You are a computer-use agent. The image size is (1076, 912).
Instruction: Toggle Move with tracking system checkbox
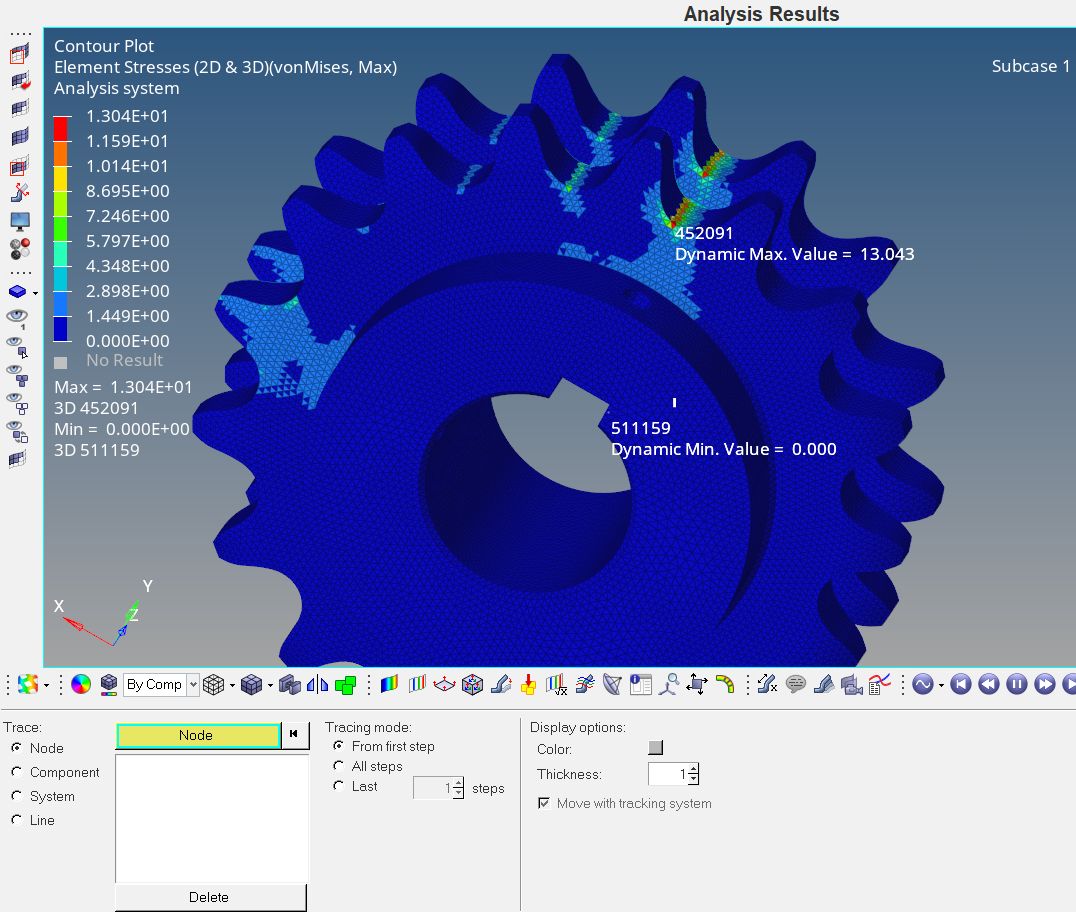[544, 803]
